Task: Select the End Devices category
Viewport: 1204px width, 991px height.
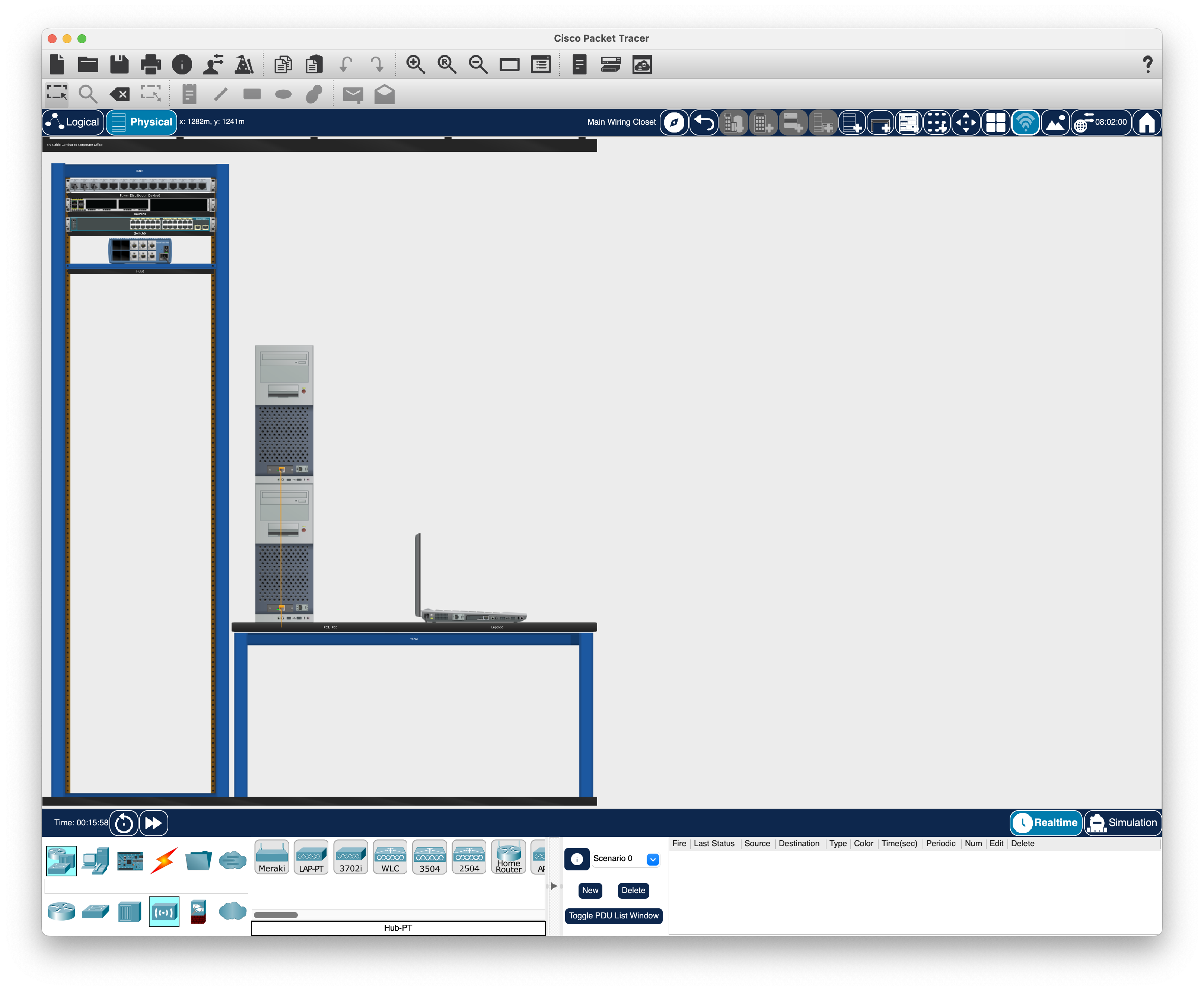Action: pos(95,860)
